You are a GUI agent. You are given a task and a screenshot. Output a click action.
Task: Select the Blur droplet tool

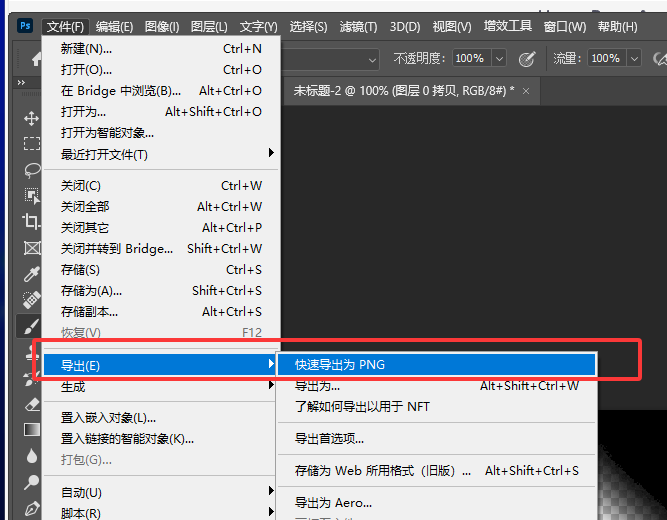tap(32, 456)
